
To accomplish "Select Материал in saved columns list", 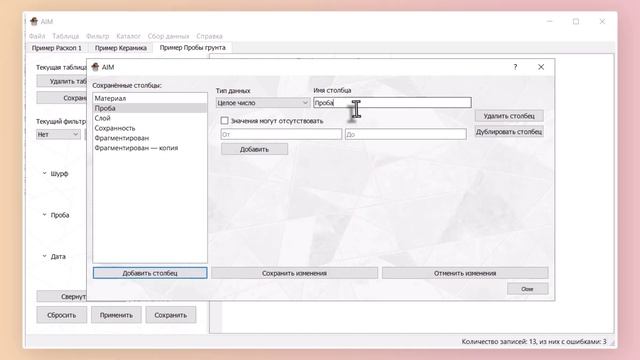I will click(150, 98).
